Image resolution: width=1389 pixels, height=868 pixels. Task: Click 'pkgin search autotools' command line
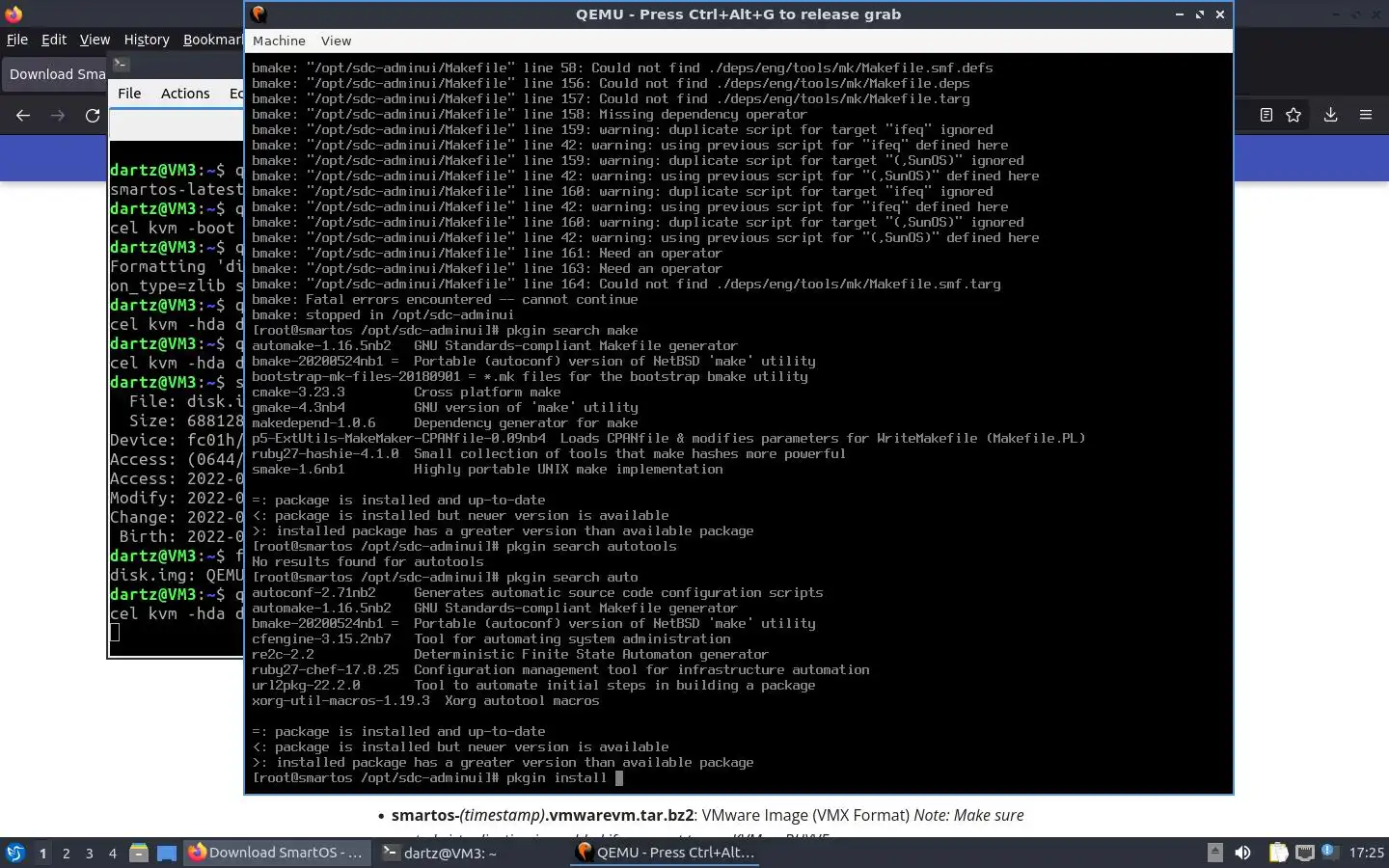click(x=464, y=546)
